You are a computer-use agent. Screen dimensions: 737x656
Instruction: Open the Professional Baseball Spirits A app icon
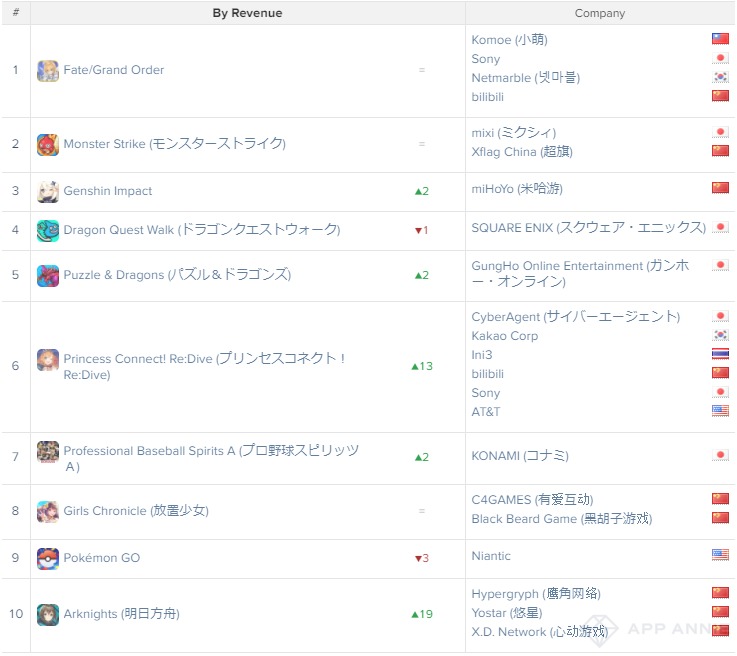pos(48,452)
